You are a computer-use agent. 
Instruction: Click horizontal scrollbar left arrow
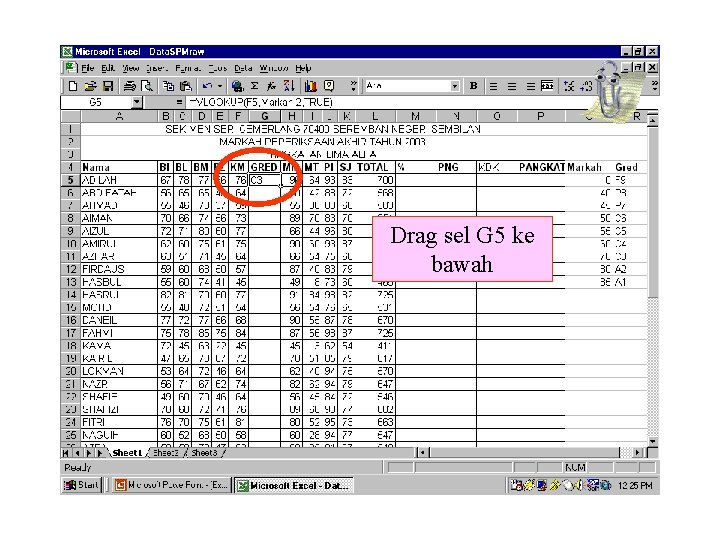[x=423, y=453]
